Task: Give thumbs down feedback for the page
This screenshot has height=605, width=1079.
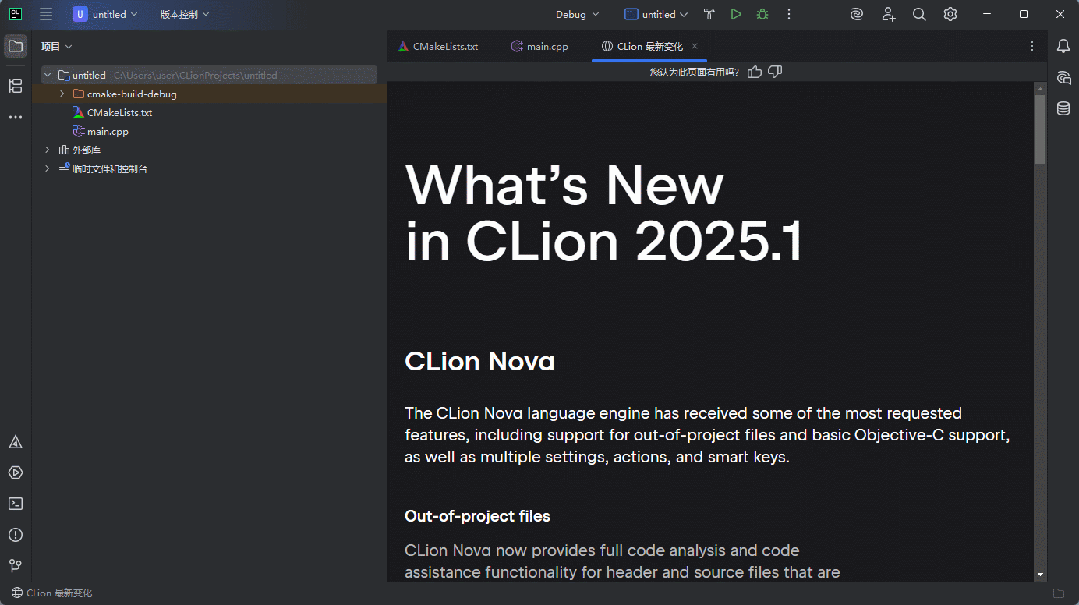Action: coord(775,72)
